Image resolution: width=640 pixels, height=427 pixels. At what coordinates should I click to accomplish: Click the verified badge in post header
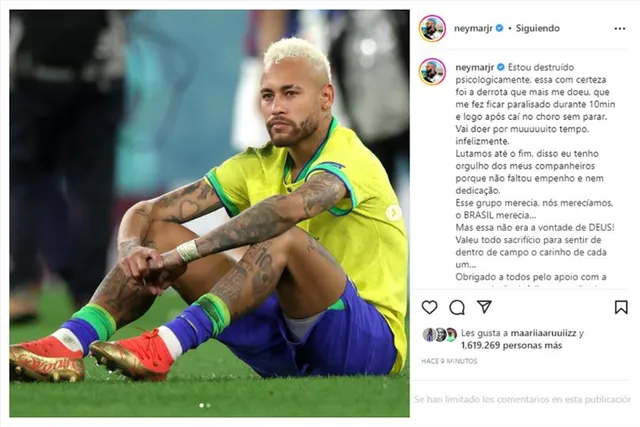(x=500, y=28)
